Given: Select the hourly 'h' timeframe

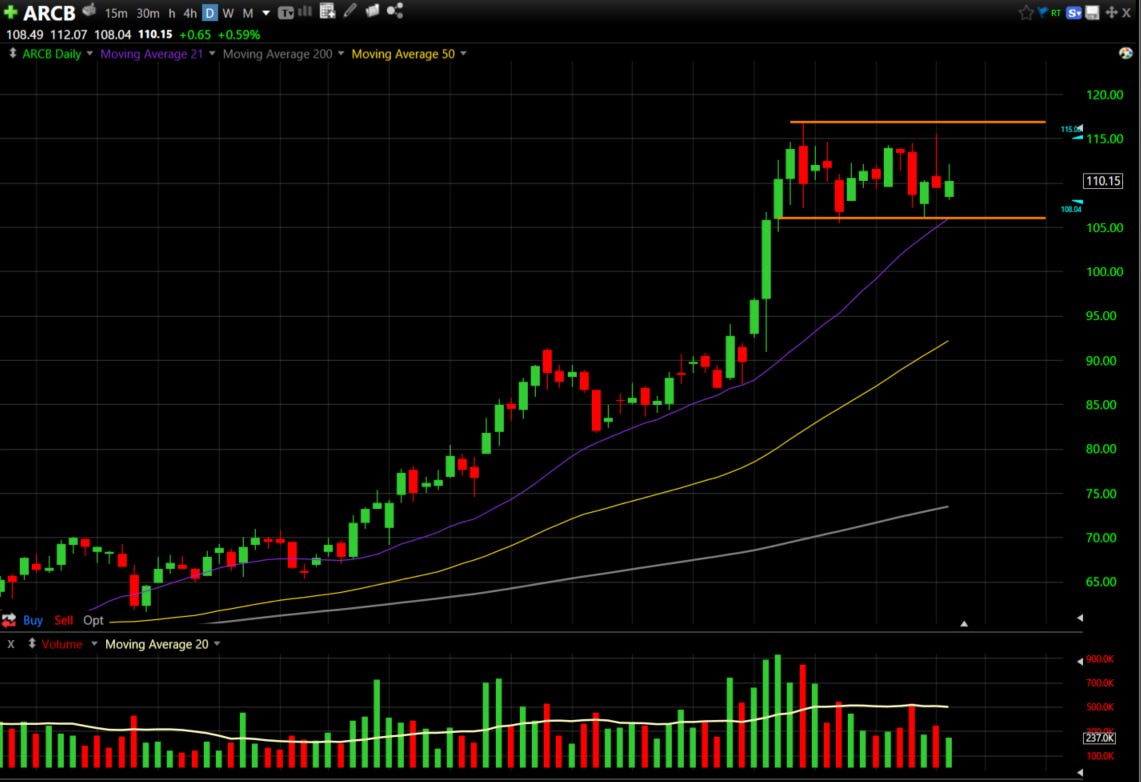Looking at the screenshot, I should click(172, 13).
